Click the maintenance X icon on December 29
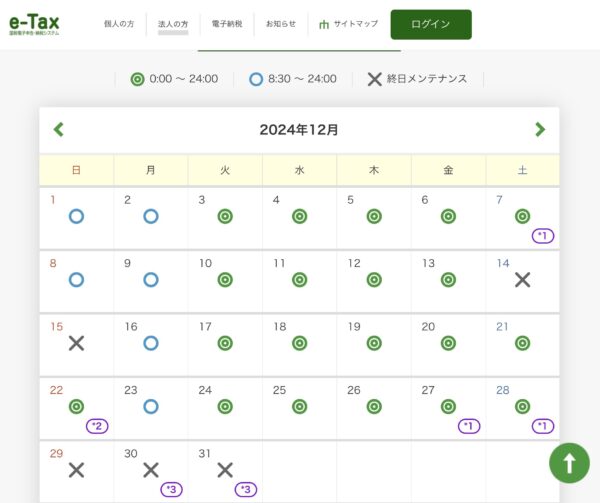The height and width of the screenshot is (503, 600). coord(77,470)
